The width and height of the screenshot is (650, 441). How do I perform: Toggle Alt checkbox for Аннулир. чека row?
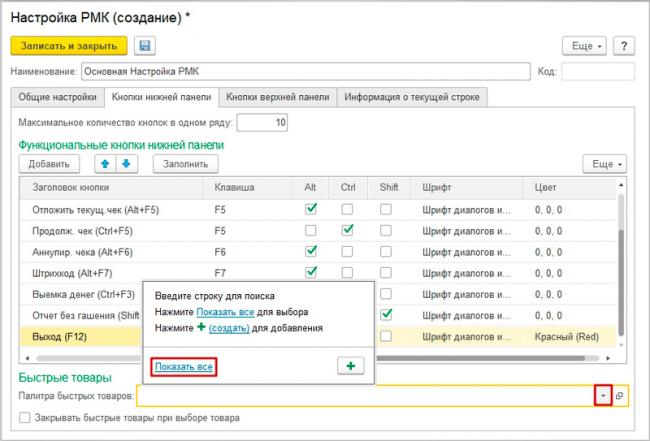point(310,251)
